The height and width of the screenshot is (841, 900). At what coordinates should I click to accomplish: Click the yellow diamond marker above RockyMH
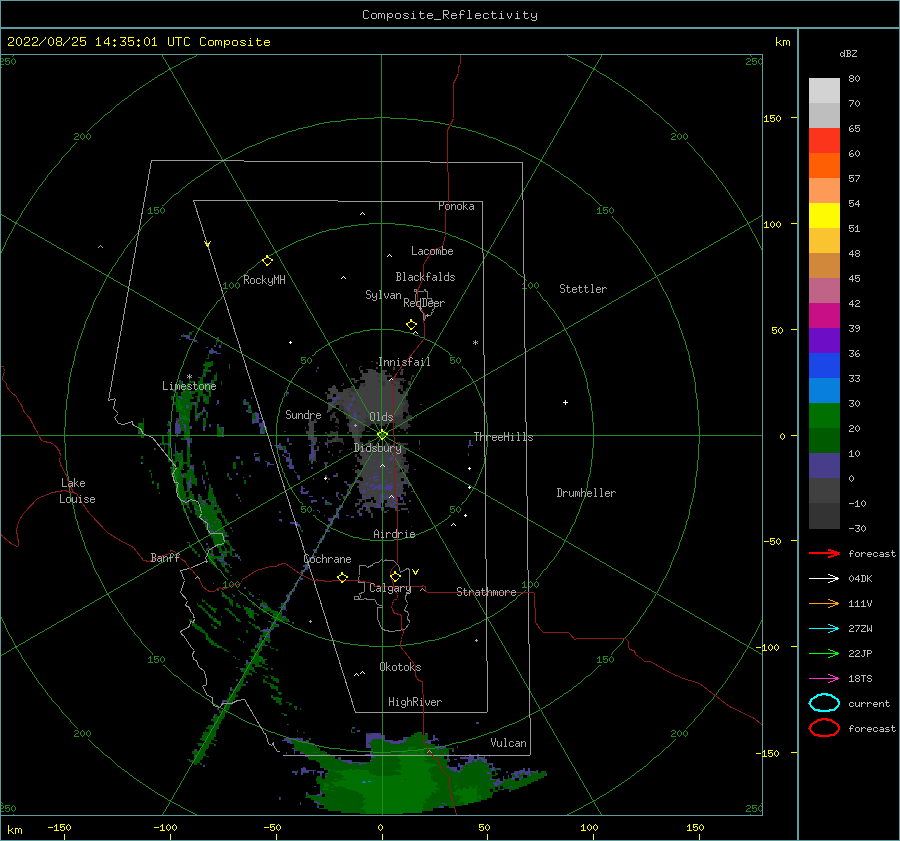coord(267,261)
